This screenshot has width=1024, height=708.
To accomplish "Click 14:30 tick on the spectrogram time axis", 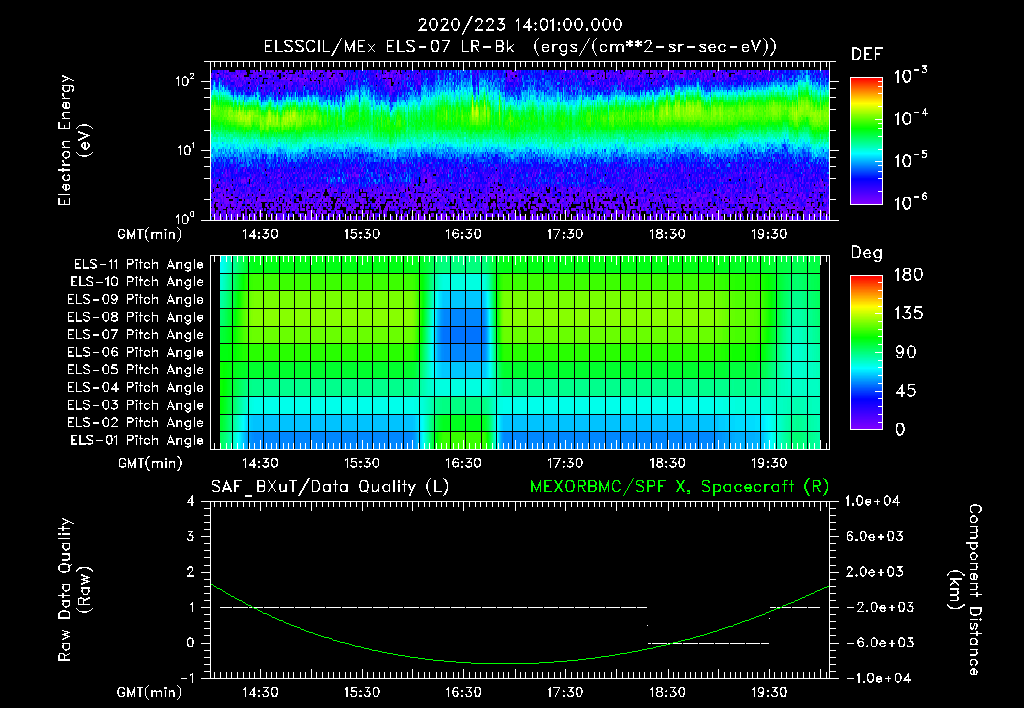I will click(x=260, y=234).
